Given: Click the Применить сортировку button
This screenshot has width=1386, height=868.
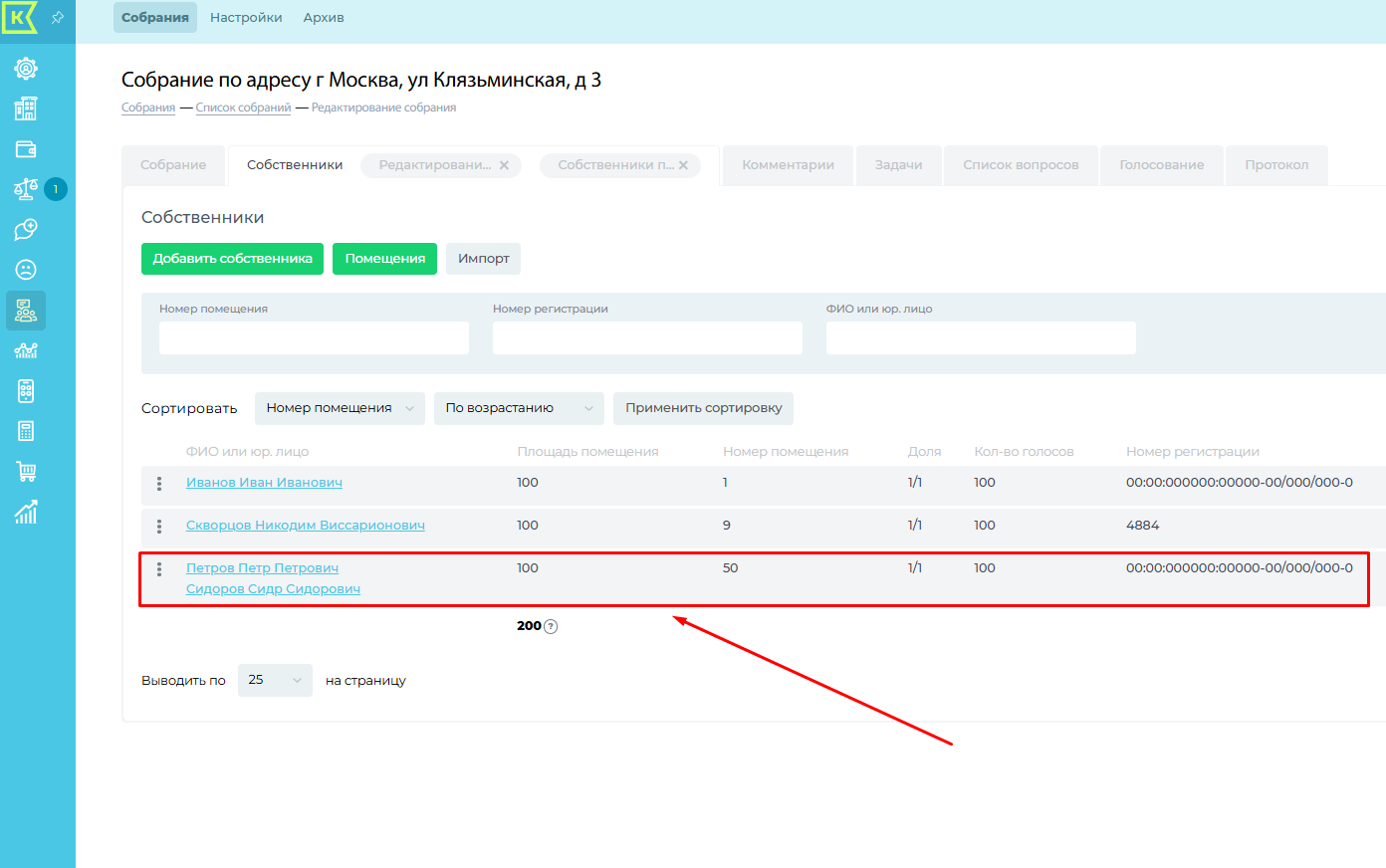Looking at the screenshot, I should click(703, 408).
